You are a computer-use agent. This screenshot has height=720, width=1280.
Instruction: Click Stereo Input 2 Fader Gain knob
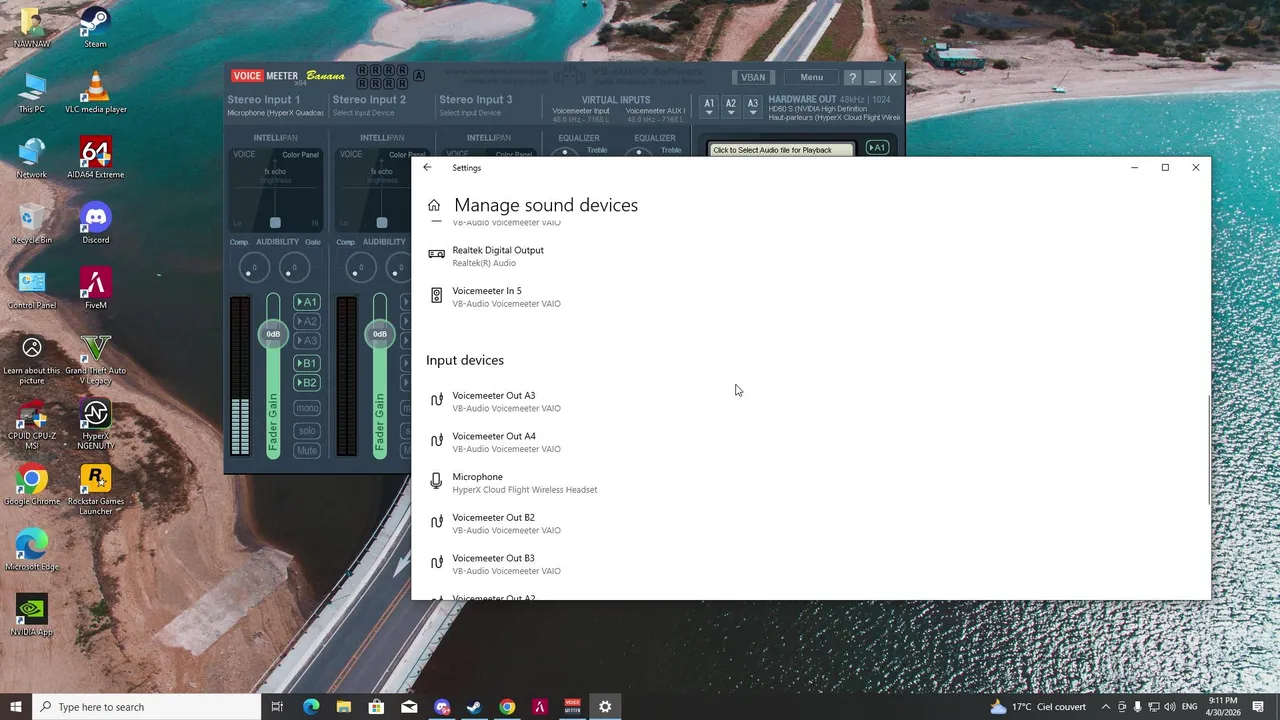pyautogui.click(x=380, y=334)
